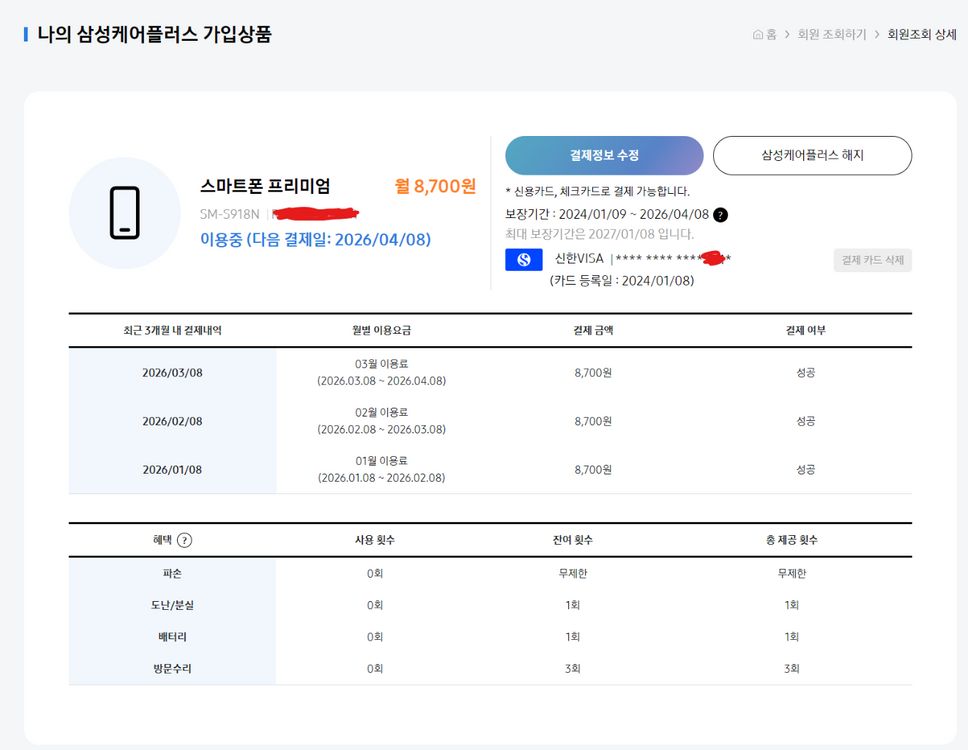The image size is (968, 750).
Task: Click the home icon in the breadcrumb
Action: tap(756, 33)
